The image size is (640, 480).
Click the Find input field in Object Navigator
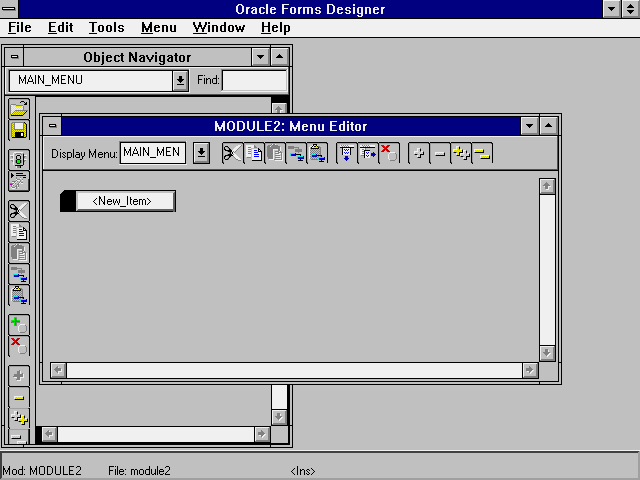point(254,80)
